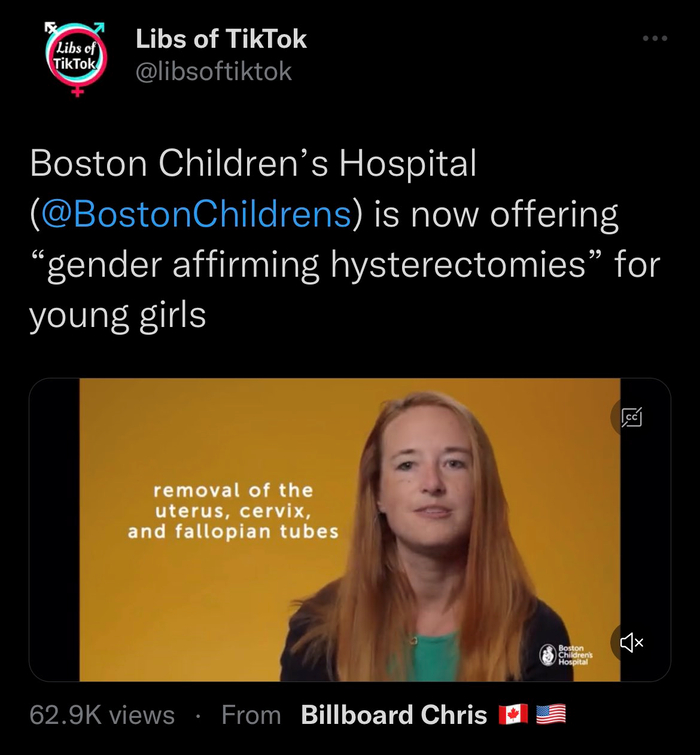Play the embedded video of the woman

click(350, 530)
